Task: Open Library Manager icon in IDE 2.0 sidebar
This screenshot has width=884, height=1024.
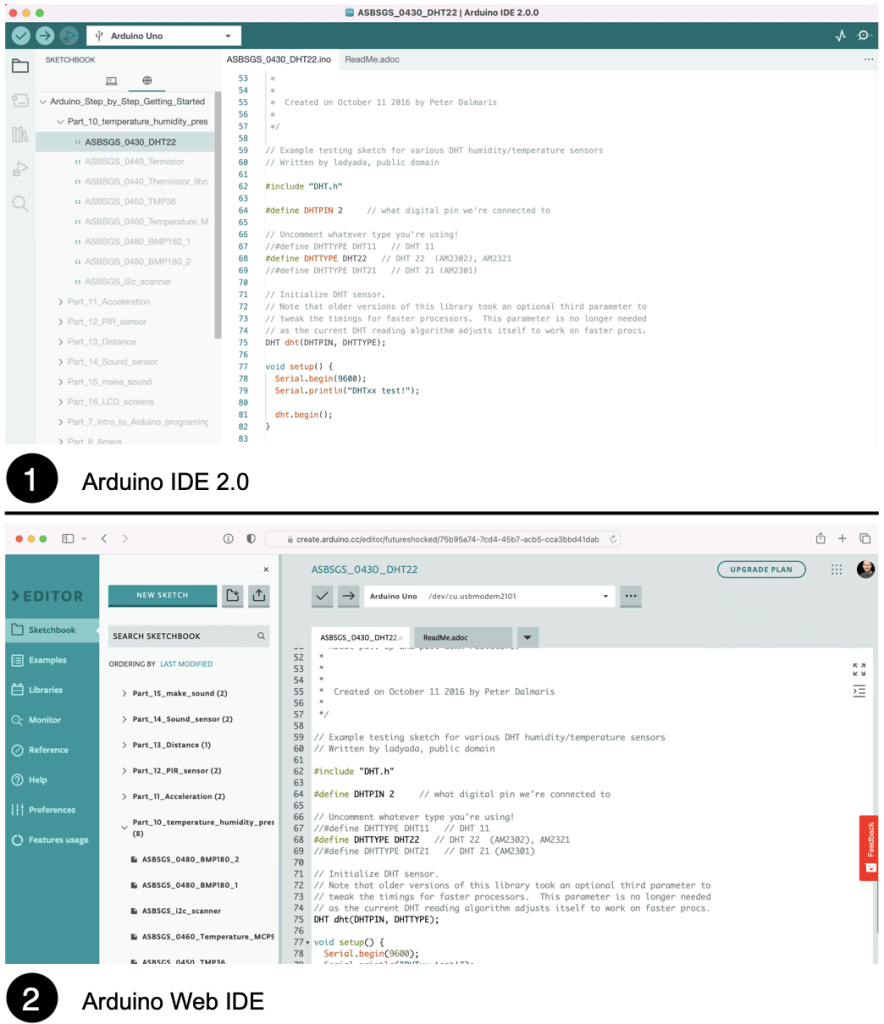Action: pos(20,135)
